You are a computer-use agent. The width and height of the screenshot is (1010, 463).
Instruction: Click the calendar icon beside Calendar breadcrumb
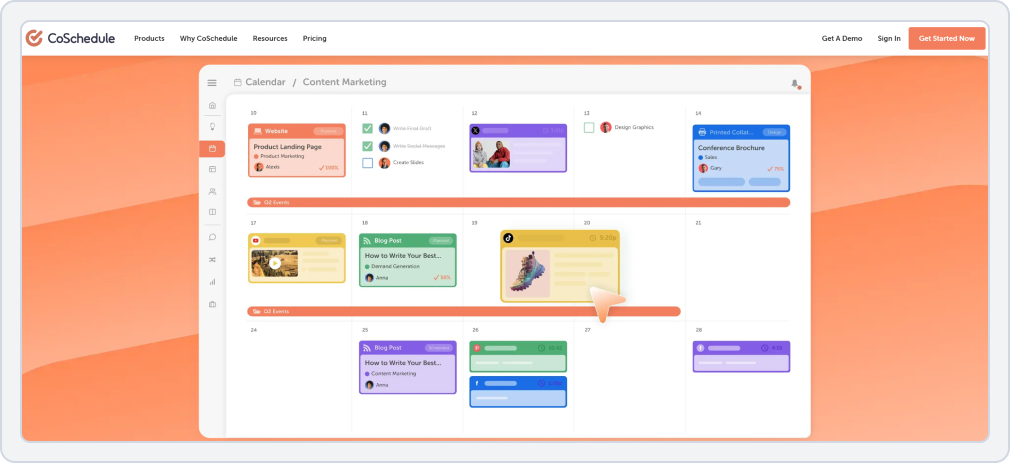tap(238, 82)
